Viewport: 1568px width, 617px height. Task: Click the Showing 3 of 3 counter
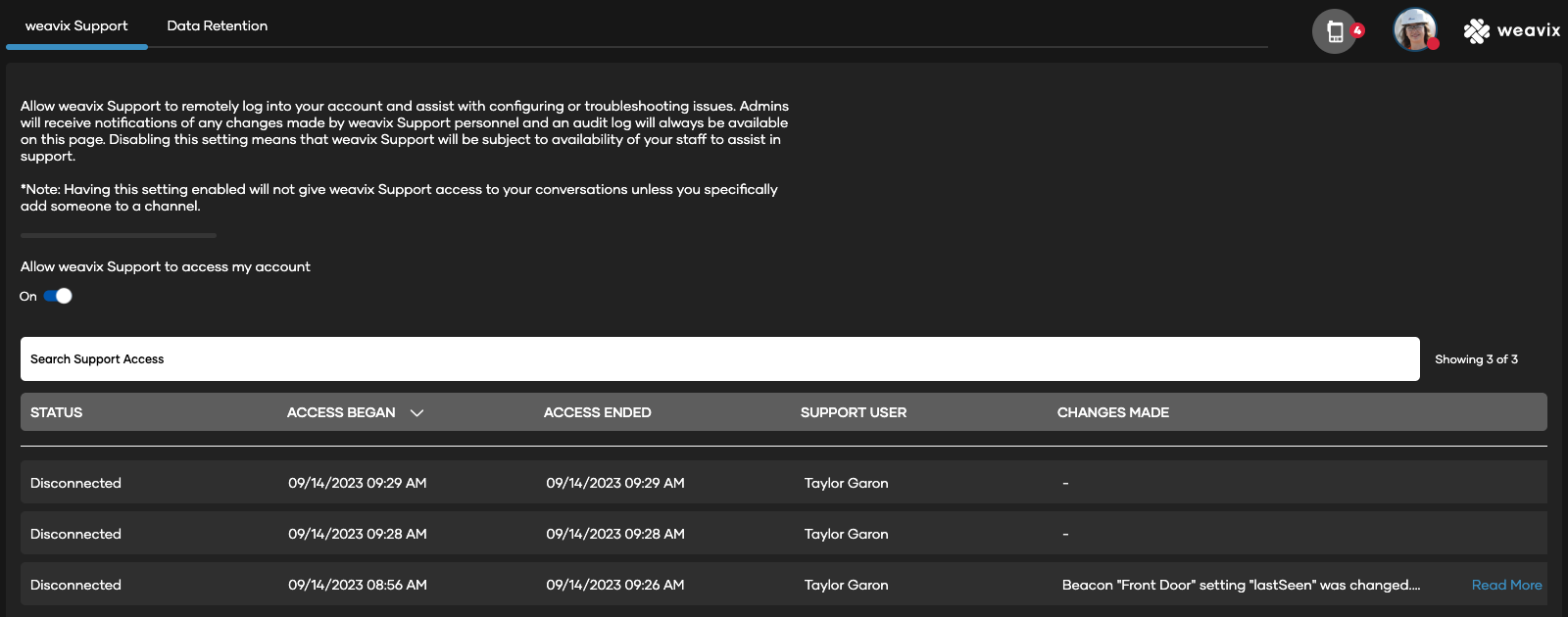point(1476,359)
